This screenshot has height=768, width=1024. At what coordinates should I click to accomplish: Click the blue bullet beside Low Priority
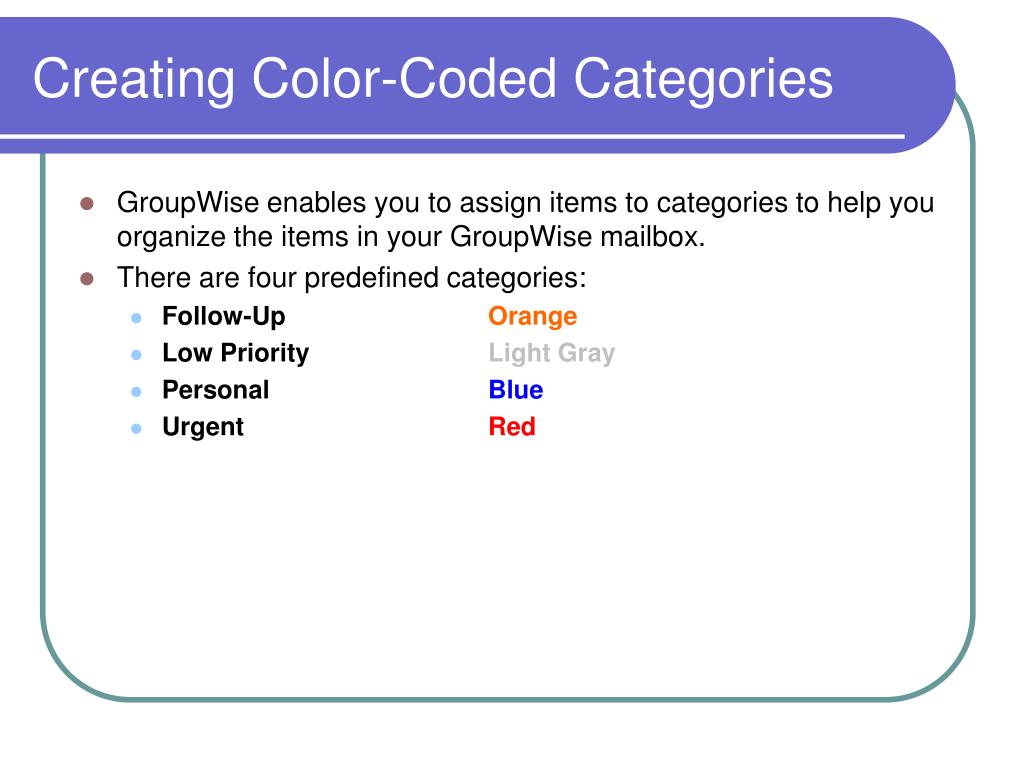pos(136,355)
